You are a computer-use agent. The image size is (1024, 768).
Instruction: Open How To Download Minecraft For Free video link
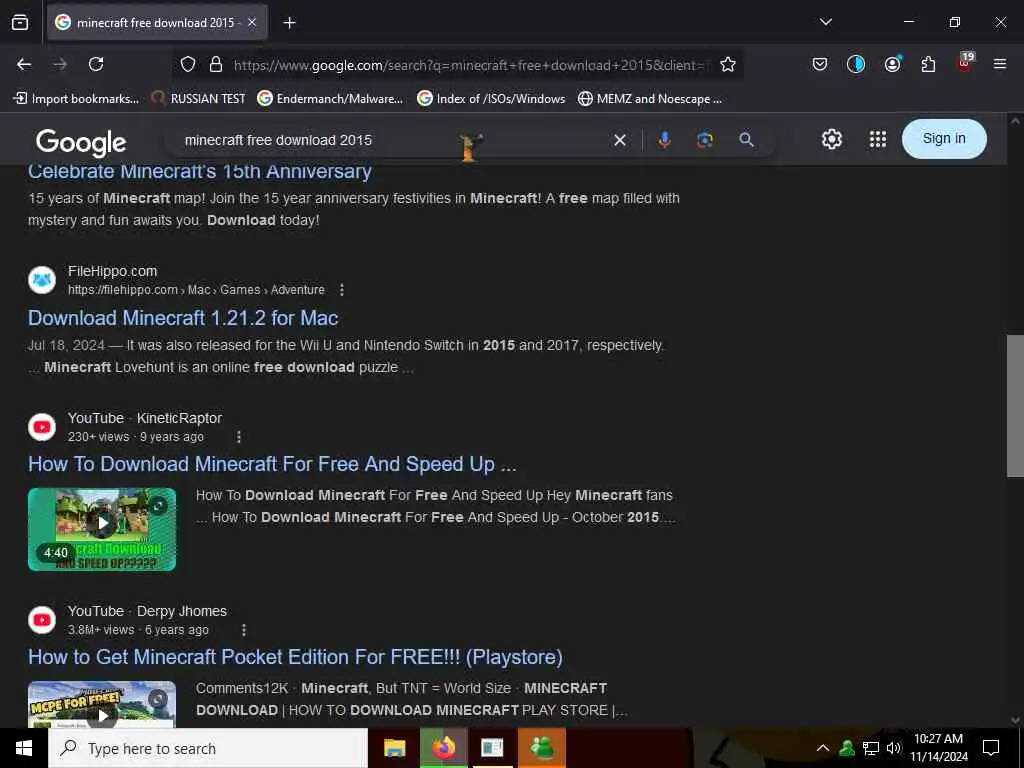272,464
